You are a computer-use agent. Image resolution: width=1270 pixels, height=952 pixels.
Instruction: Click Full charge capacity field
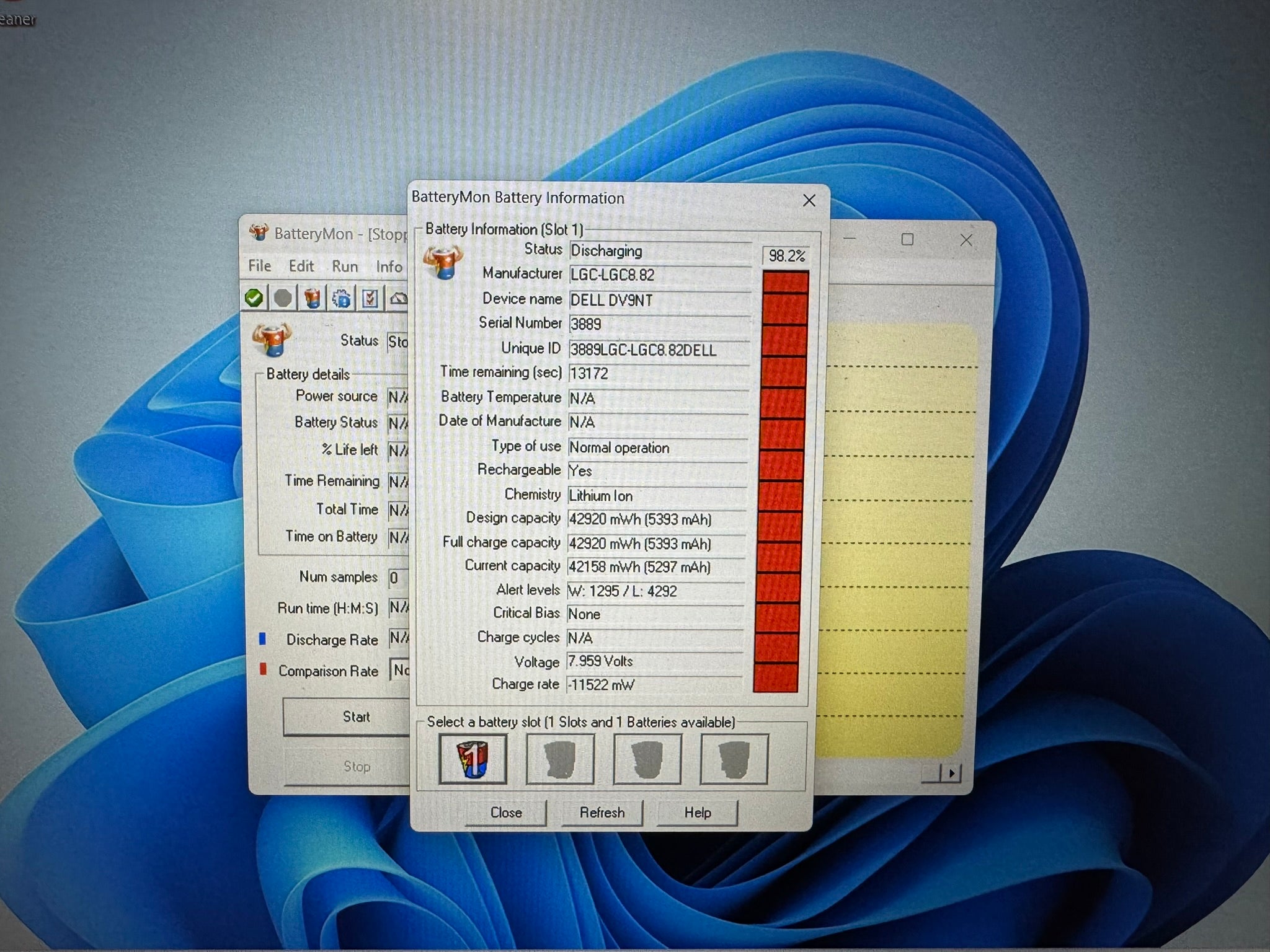coord(656,544)
